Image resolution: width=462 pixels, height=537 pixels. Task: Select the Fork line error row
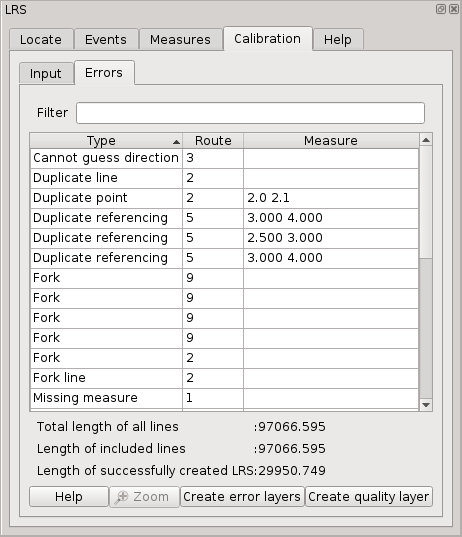click(x=224, y=378)
